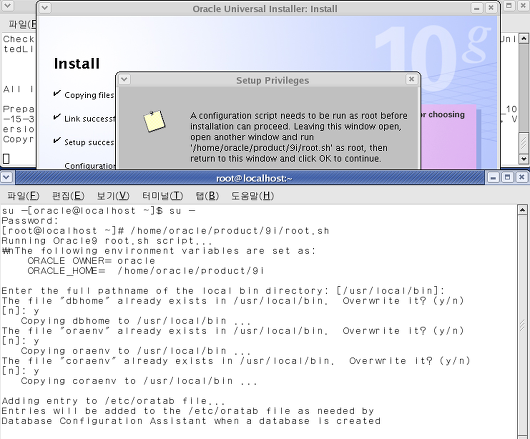Click the Configuration step text
The image size is (530, 439).
[90, 166]
